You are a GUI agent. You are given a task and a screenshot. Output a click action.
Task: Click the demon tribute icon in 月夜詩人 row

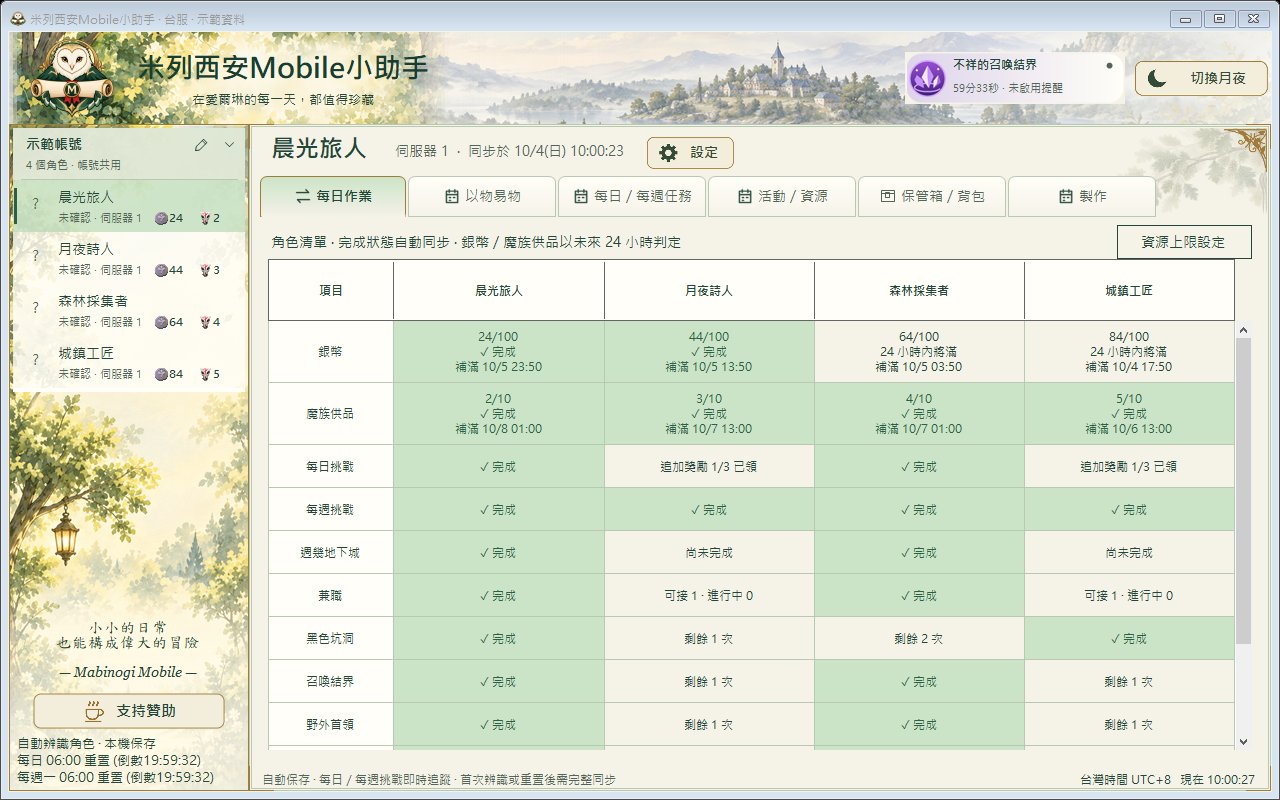pos(204,270)
